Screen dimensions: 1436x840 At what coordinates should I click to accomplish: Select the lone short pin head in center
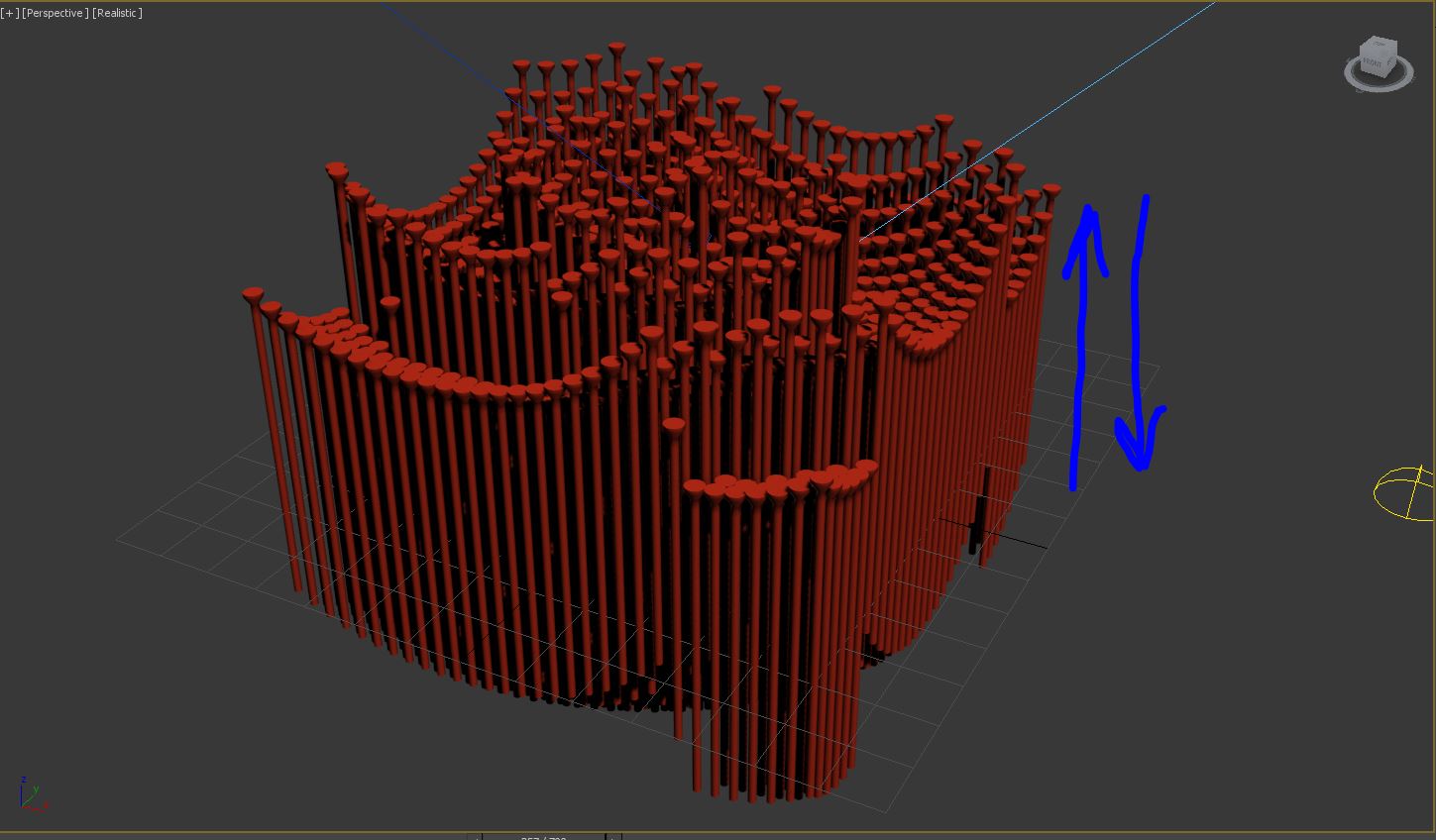[x=674, y=427]
